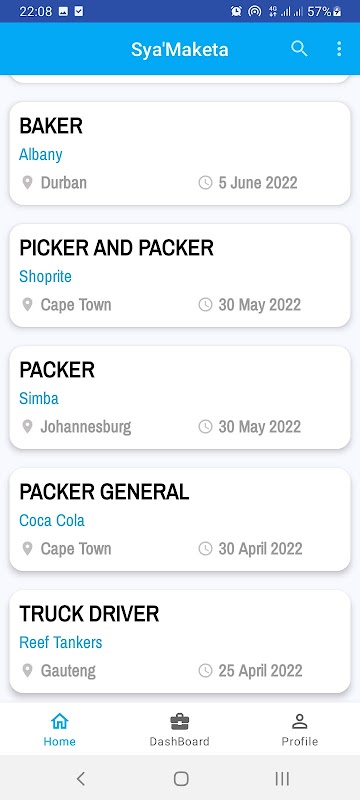Screen dimensions: 360x800
Task: Tap the Home house icon
Action: (x=60, y=721)
